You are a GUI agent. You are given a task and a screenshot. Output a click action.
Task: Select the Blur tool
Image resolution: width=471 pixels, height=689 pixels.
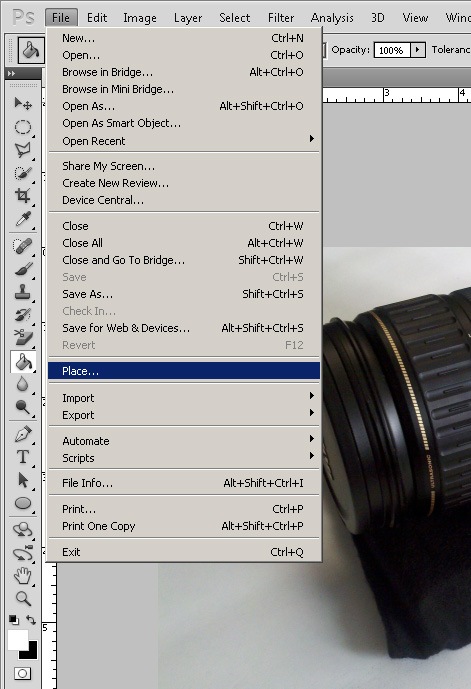[x=23, y=384]
